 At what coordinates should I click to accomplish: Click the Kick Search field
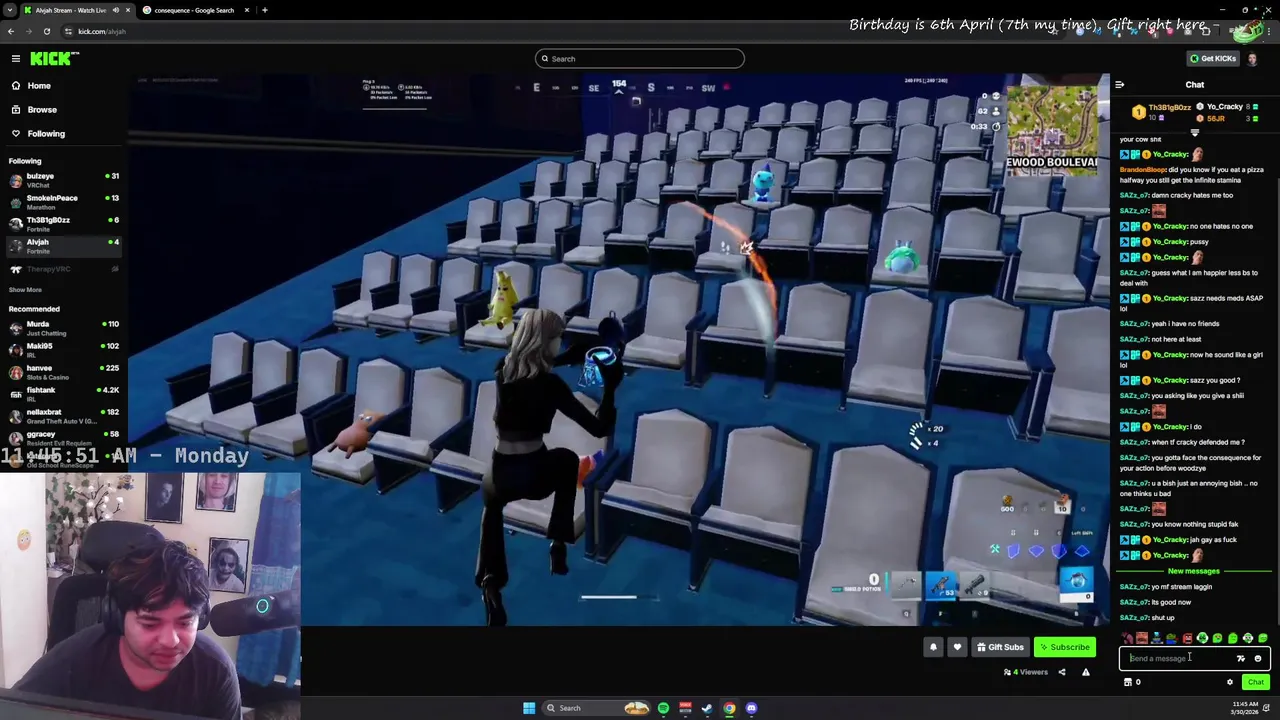(640, 59)
